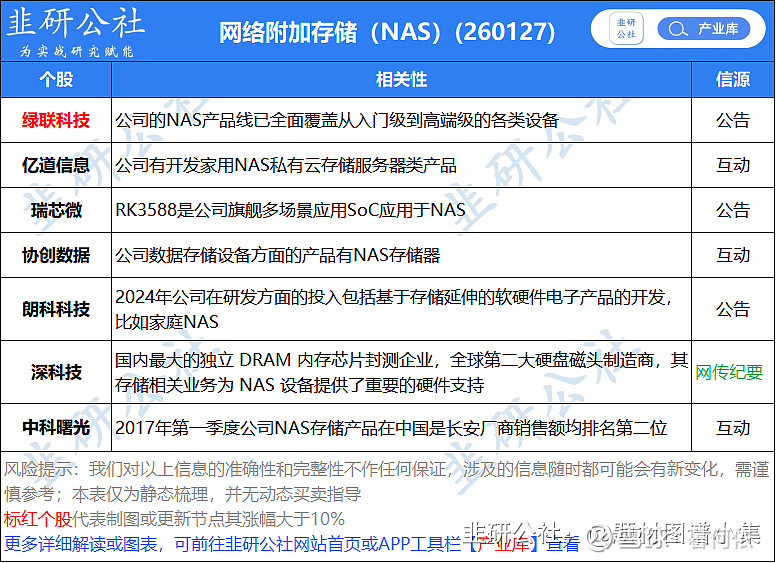Screen dimensions: 776x563
Task: Select the red stock name 绿联科技
Action: tap(56, 120)
